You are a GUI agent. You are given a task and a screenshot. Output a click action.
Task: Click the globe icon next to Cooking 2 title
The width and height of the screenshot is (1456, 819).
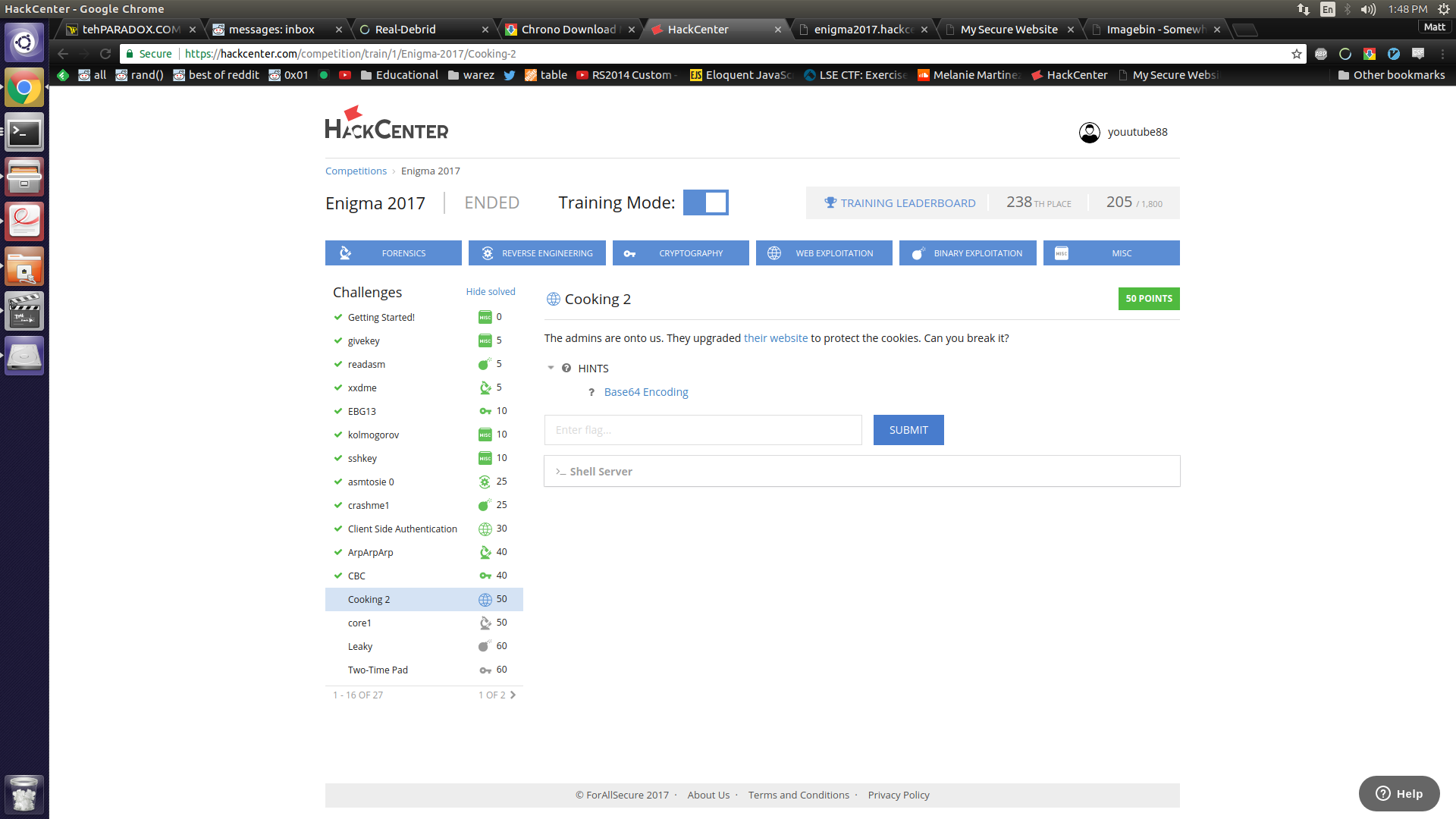[554, 300]
